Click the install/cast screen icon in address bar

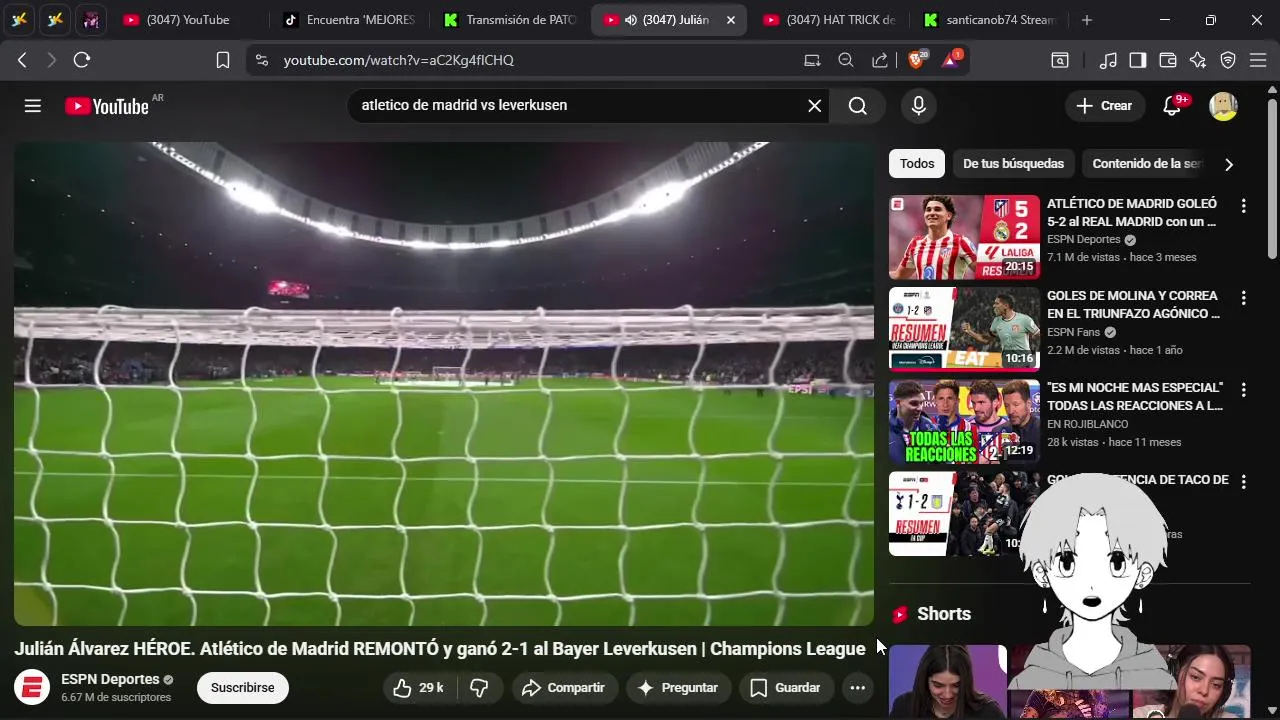tap(812, 60)
